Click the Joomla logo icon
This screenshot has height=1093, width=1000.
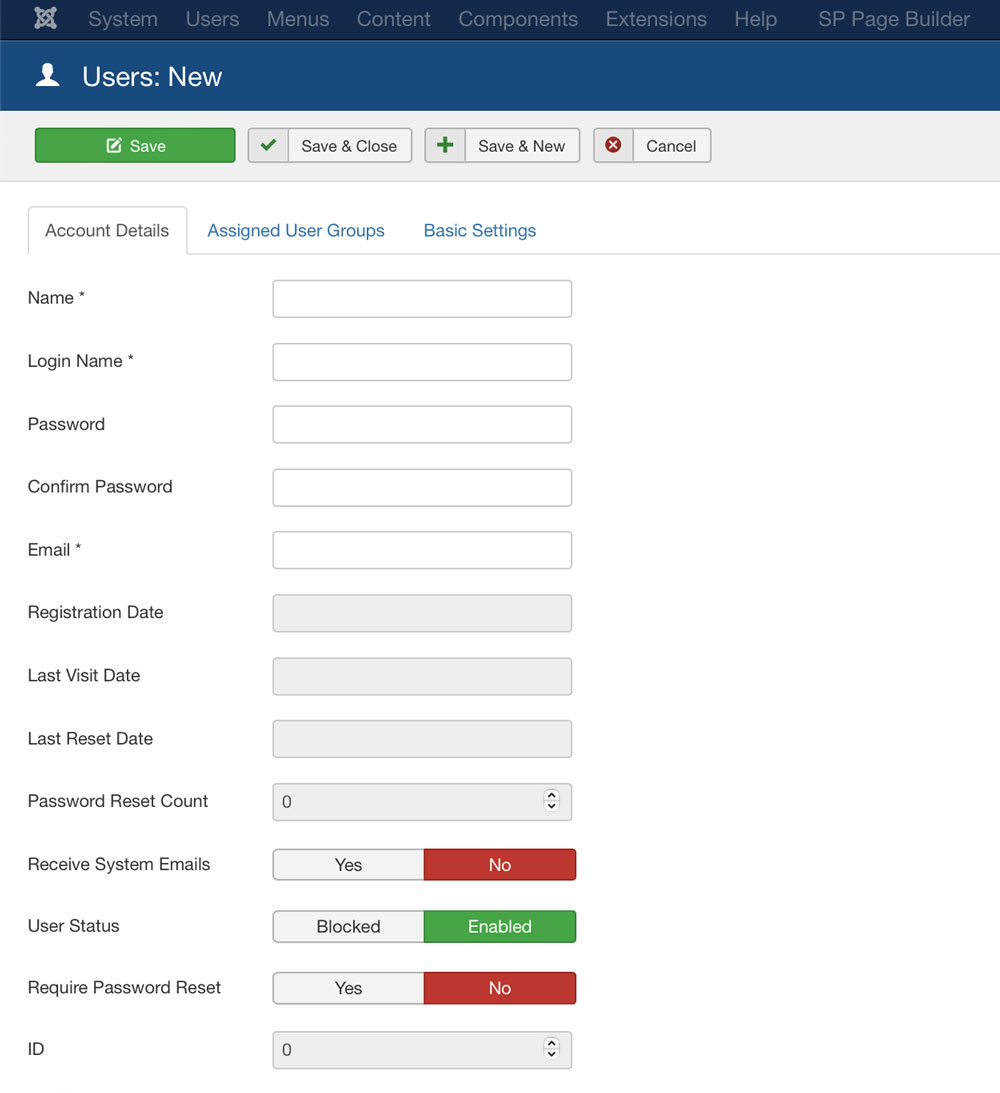45,18
